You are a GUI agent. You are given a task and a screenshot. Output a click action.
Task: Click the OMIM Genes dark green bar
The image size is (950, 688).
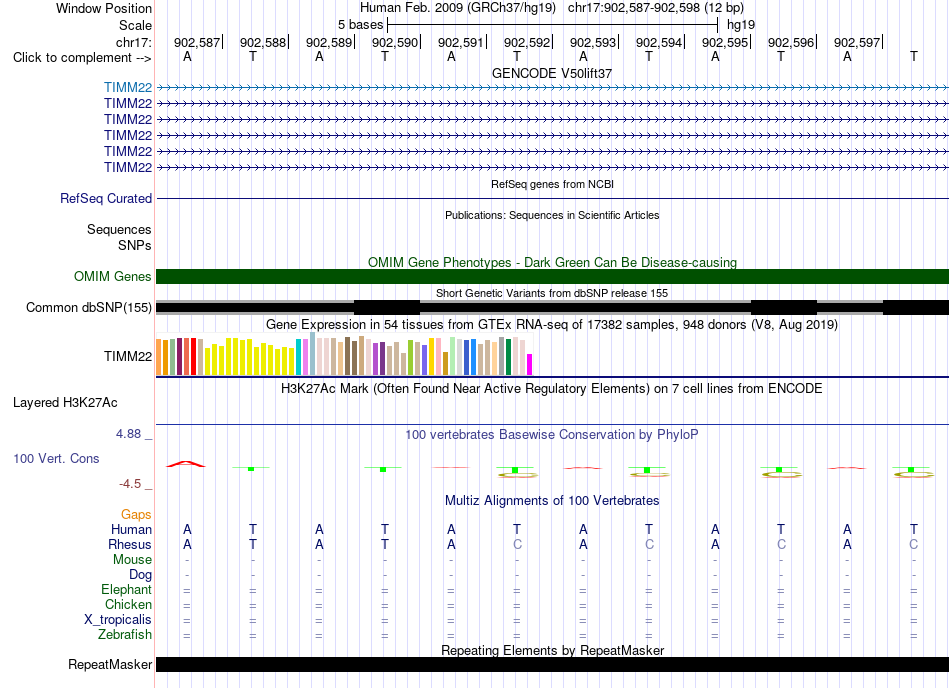(552, 276)
